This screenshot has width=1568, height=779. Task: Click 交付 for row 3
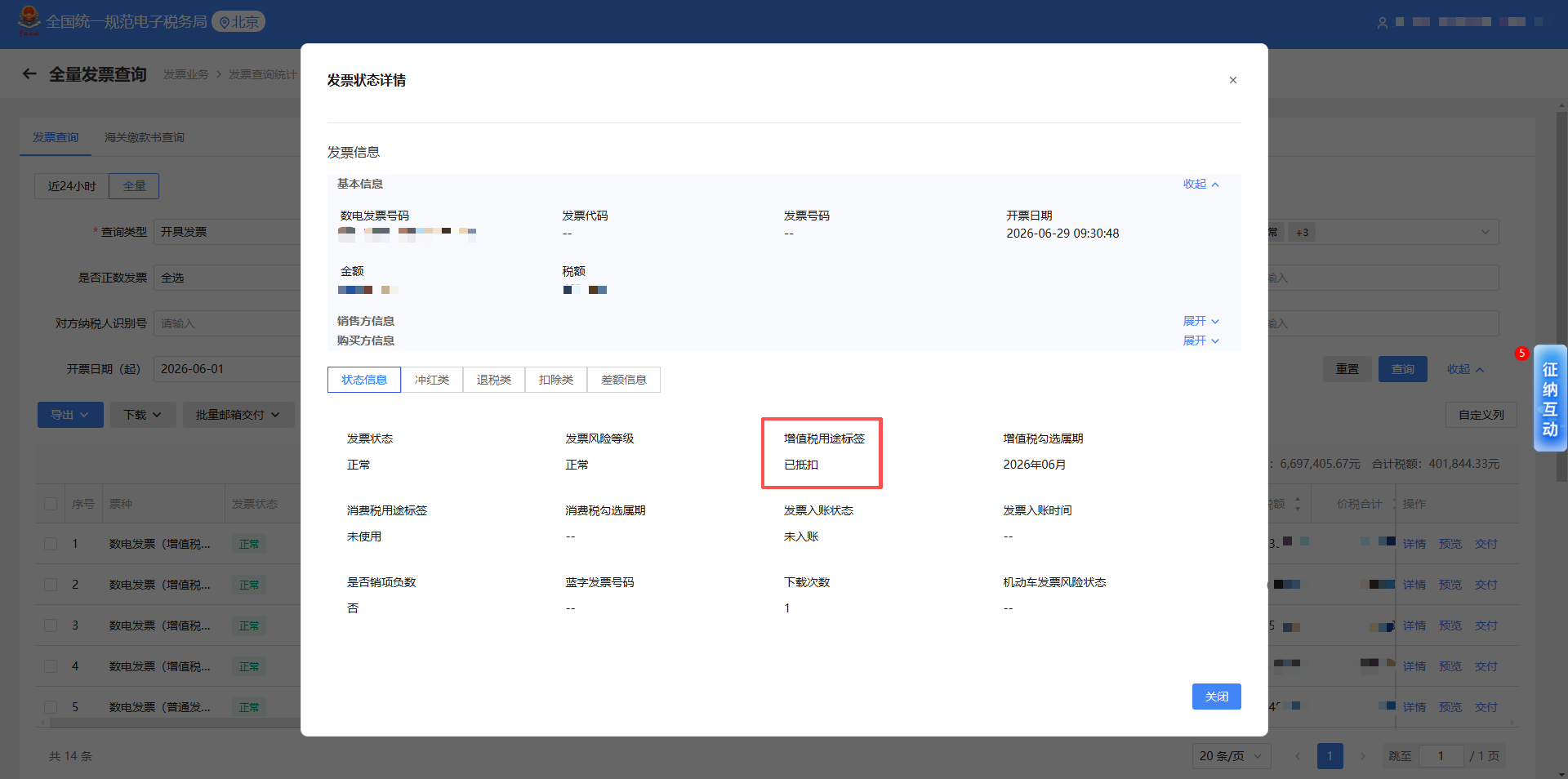coord(1486,625)
